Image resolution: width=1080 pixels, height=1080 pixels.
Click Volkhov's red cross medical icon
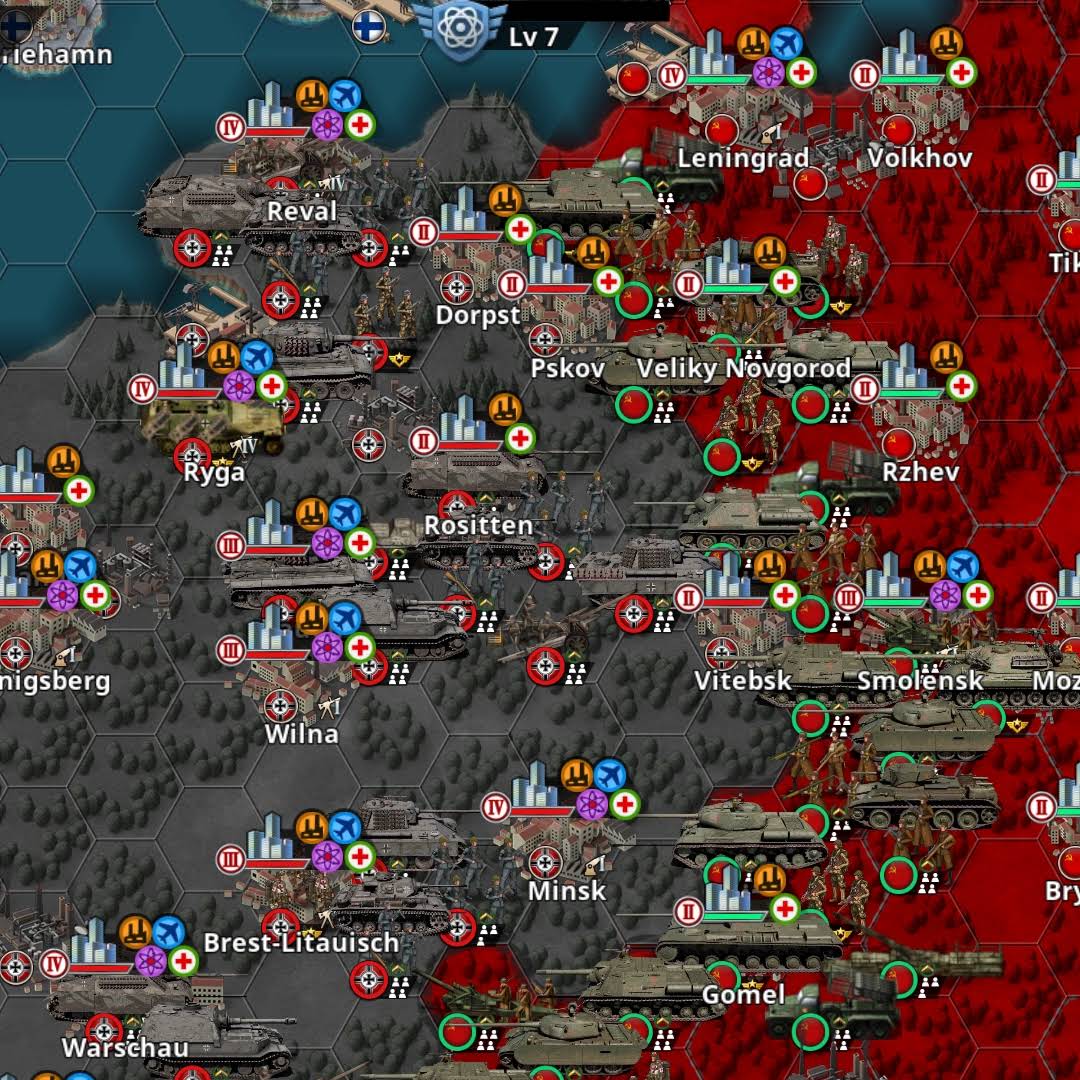click(x=962, y=72)
